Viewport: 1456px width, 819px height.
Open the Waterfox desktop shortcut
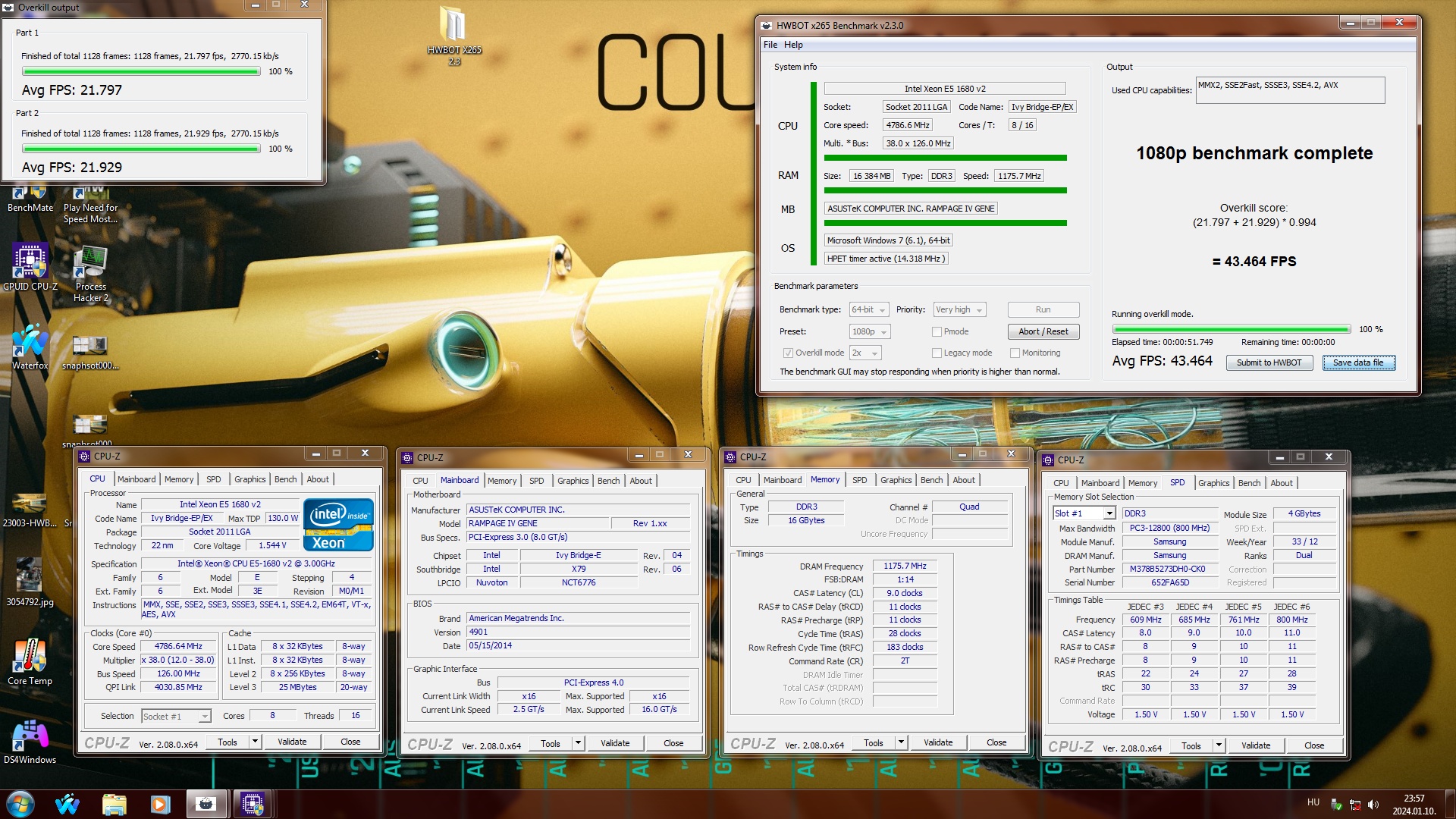tap(30, 347)
